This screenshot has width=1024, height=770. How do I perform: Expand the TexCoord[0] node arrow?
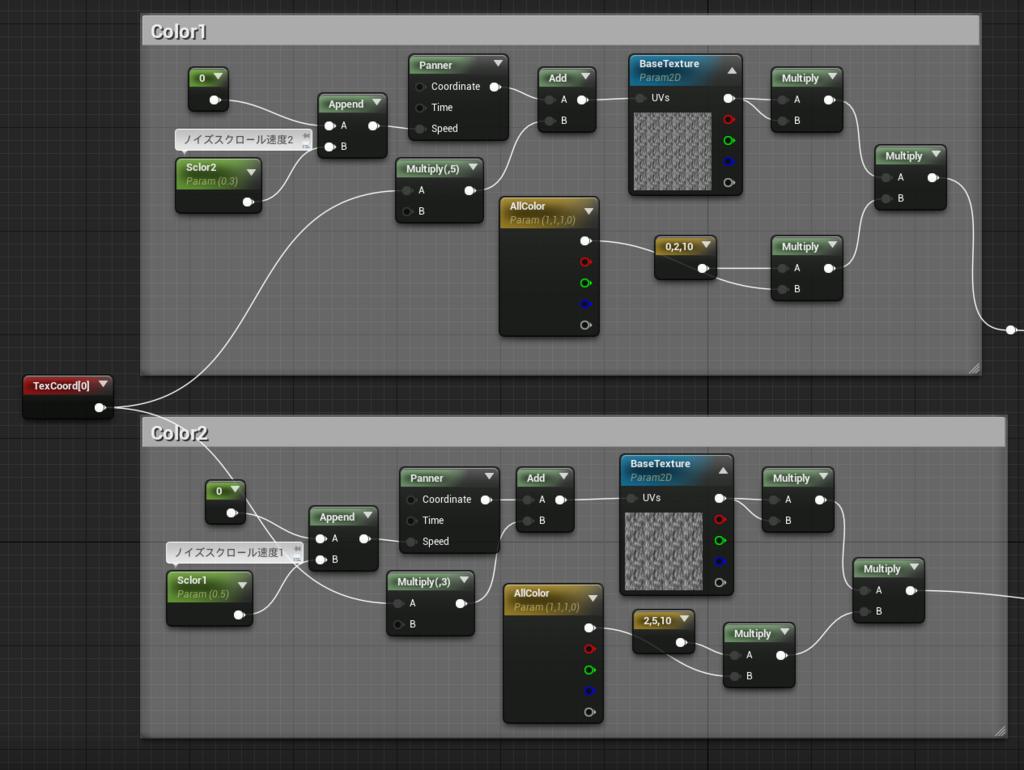[x=103, y=384]
